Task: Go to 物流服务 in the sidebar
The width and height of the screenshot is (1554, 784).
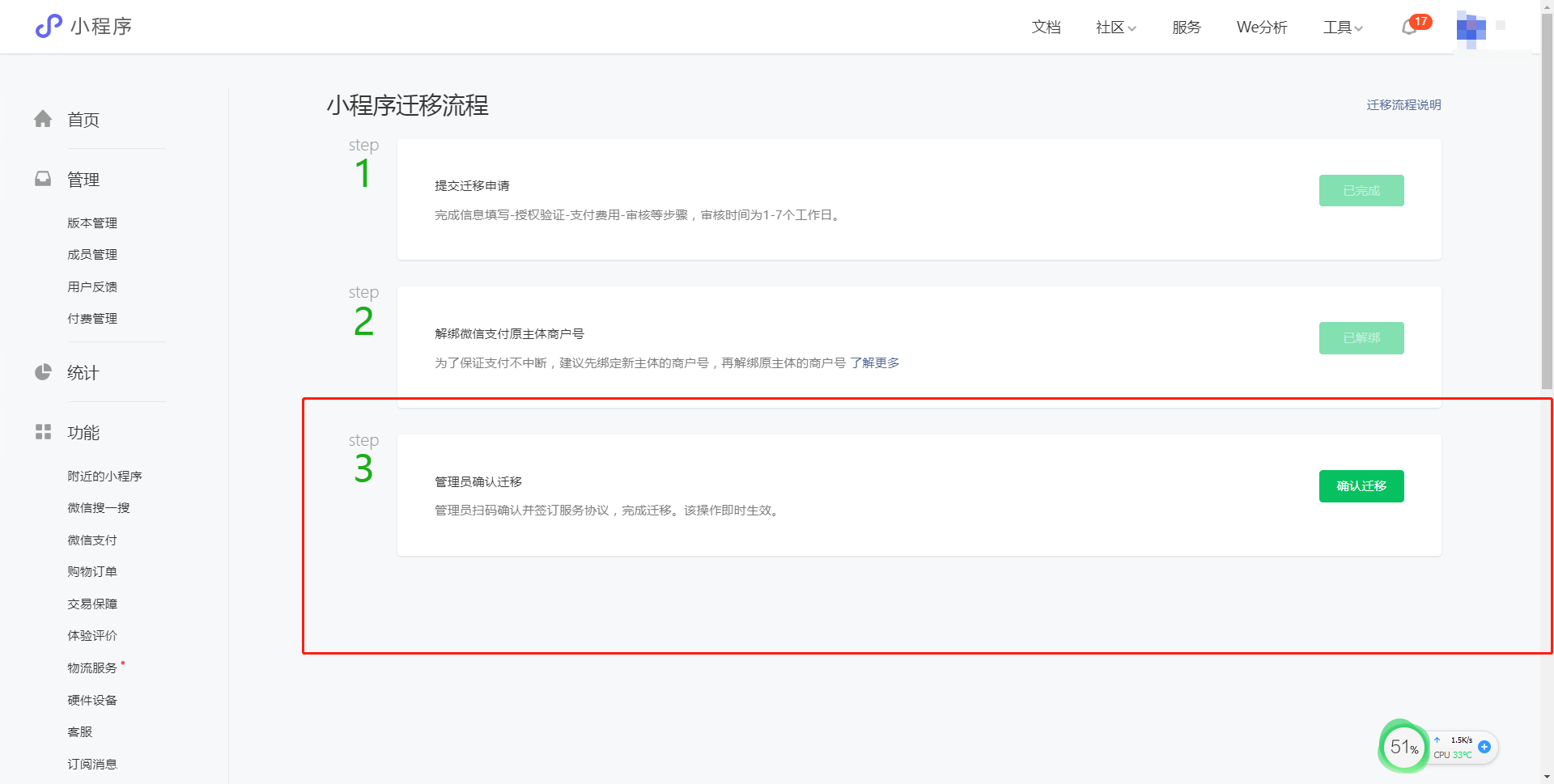Action: [x=92, y=667]
